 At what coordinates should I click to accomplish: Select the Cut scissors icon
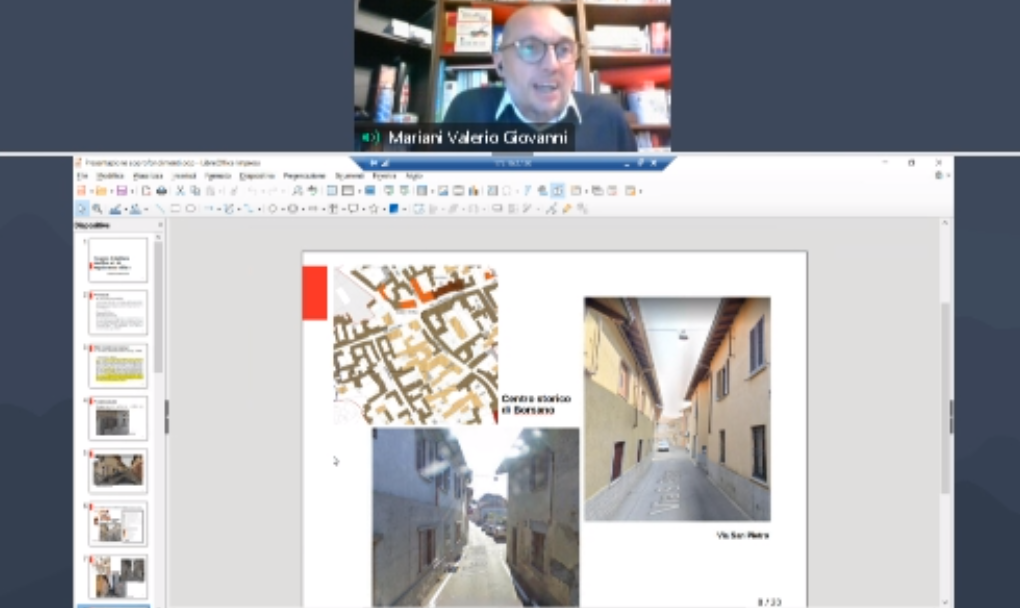[181, 191]
